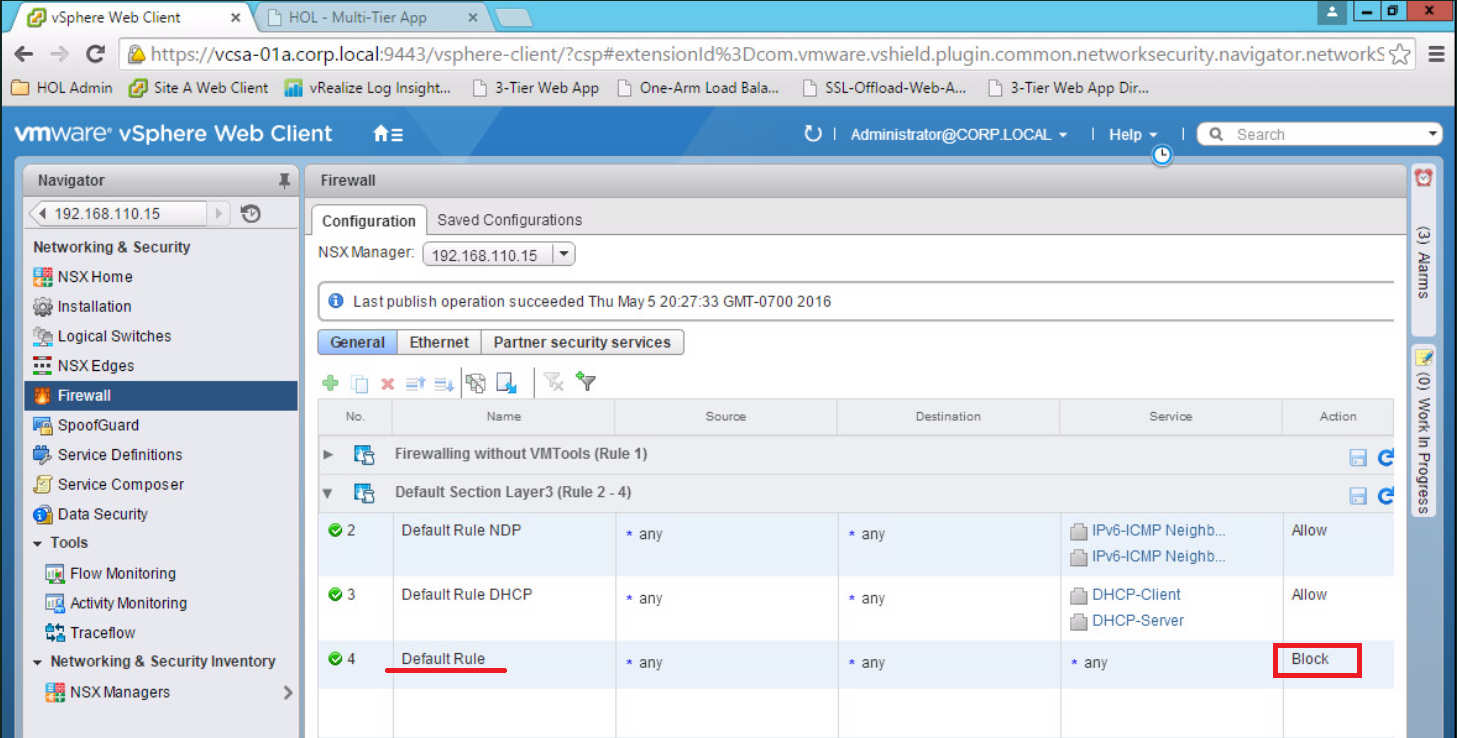The image size is (1457, 738).
Task: Click the Navigator history clock icon
Action: click(x=251, y=213)
